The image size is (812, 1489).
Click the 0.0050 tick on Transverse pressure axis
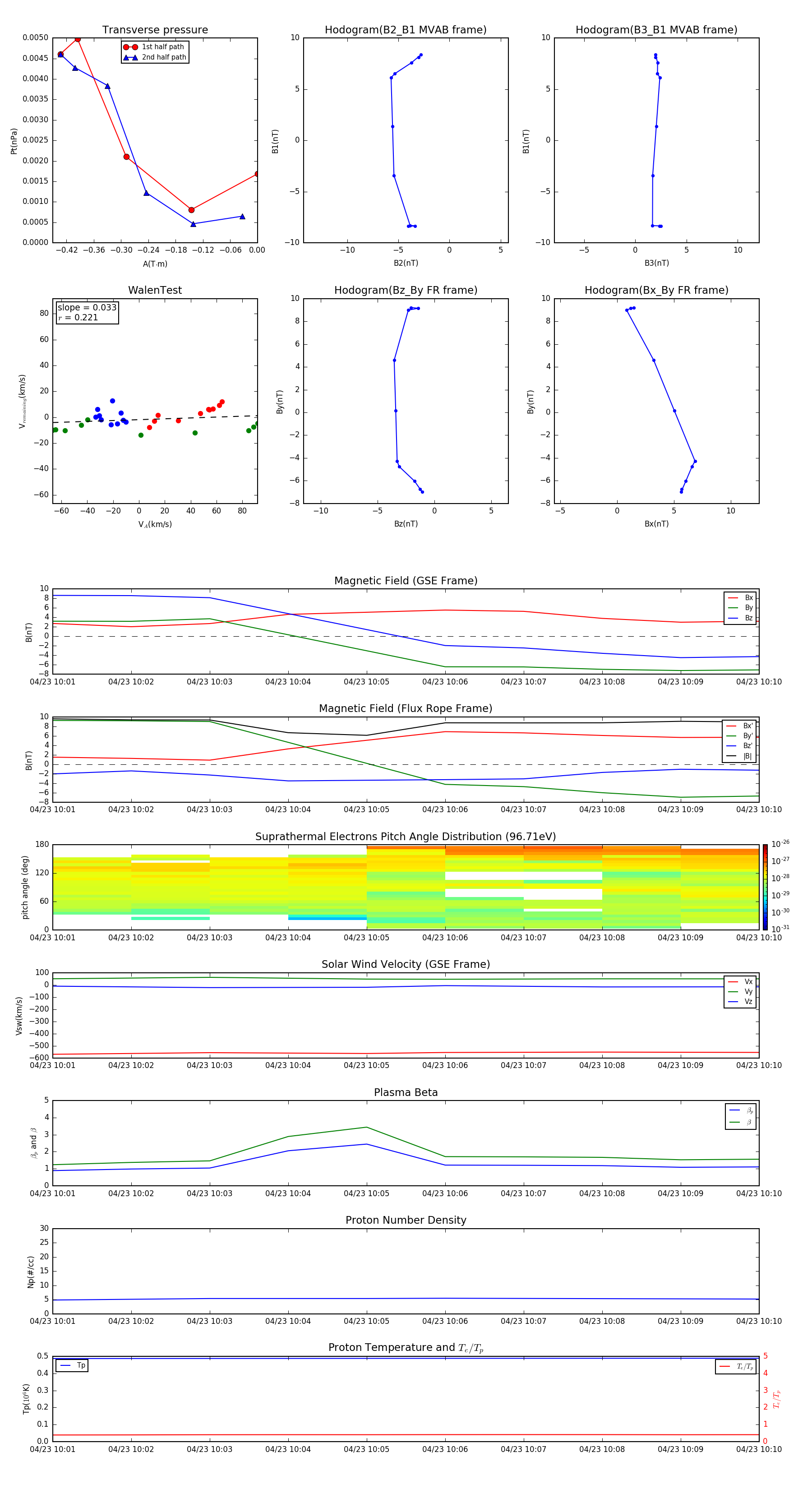point(35,37)
